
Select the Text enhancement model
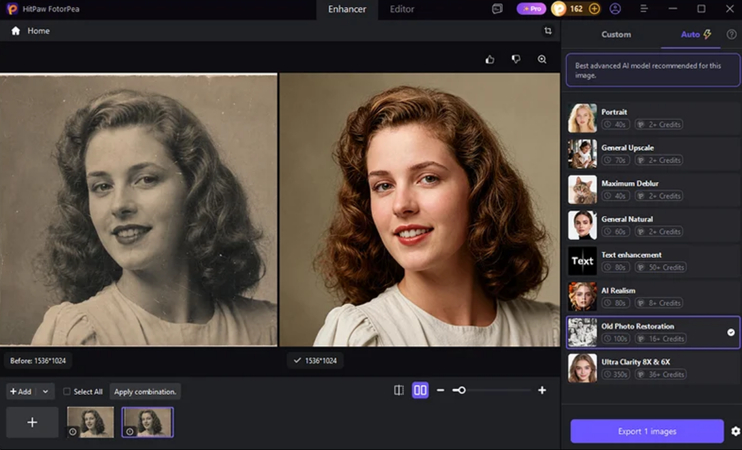click(x=653, y=261)
